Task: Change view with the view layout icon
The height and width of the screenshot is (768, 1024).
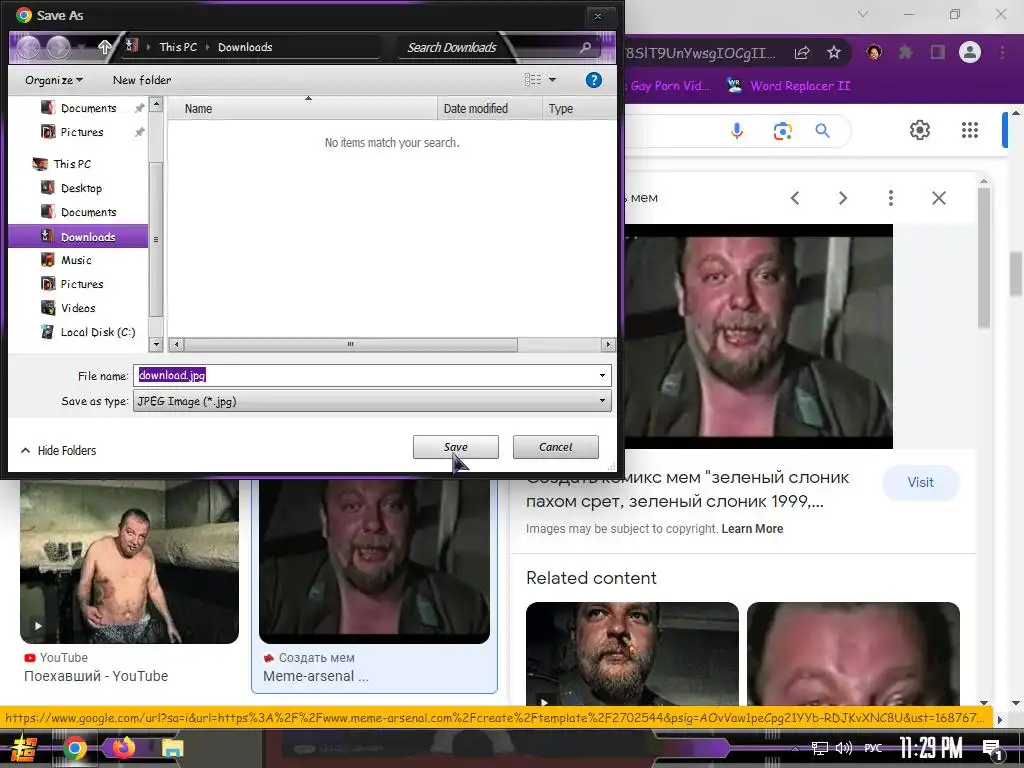Action: 533,80
